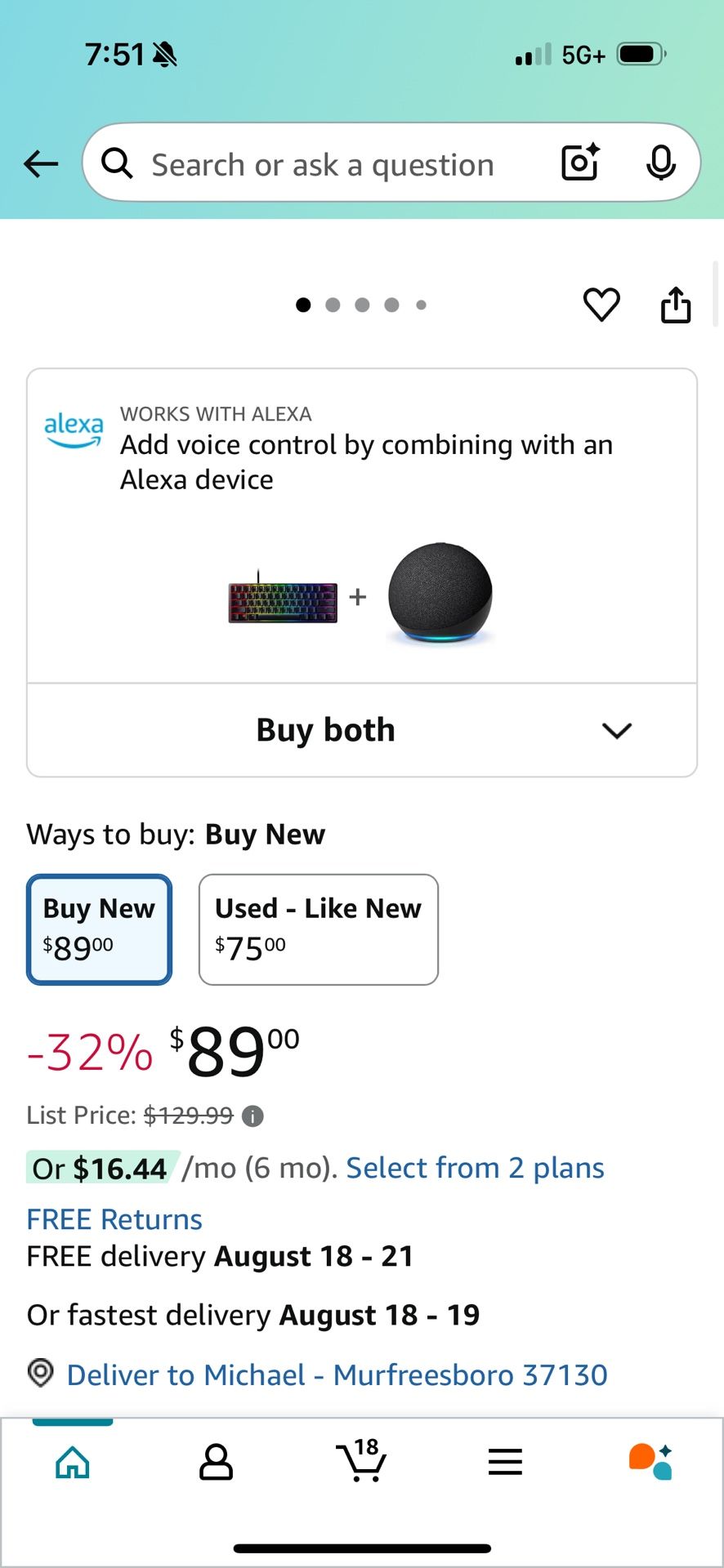Tap the share icon
Viewport: 724px width, 1568px height.
pos(675,305)
